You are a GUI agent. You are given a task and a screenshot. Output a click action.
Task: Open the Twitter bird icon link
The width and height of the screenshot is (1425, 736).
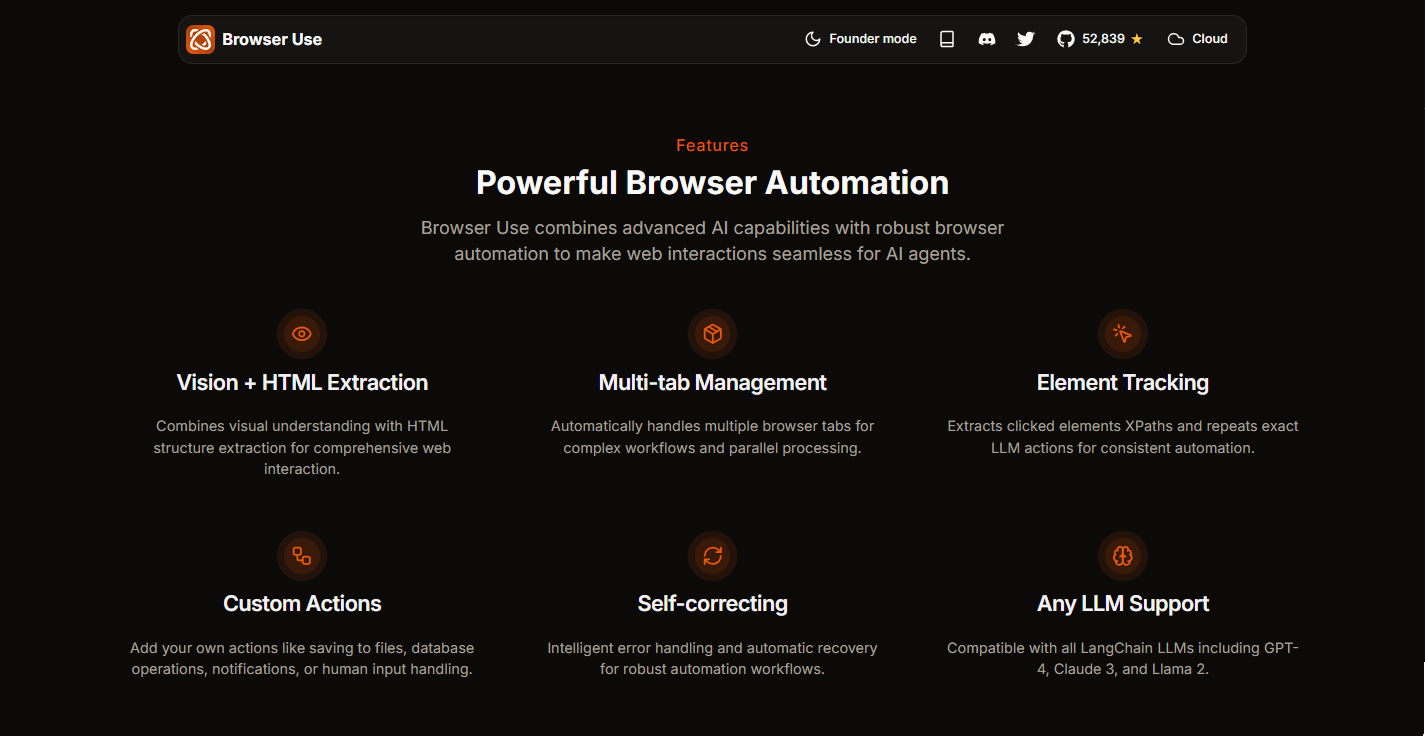click(1026, 39)
